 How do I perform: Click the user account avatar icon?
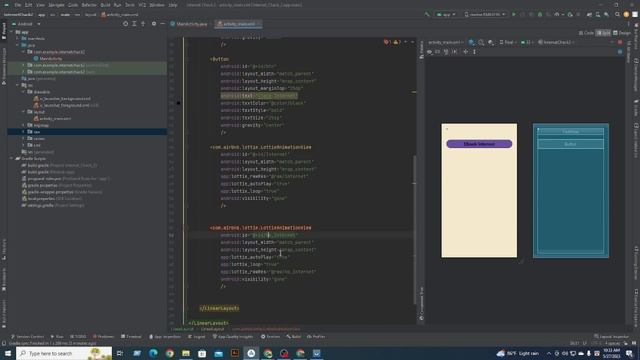click(626, 14)
